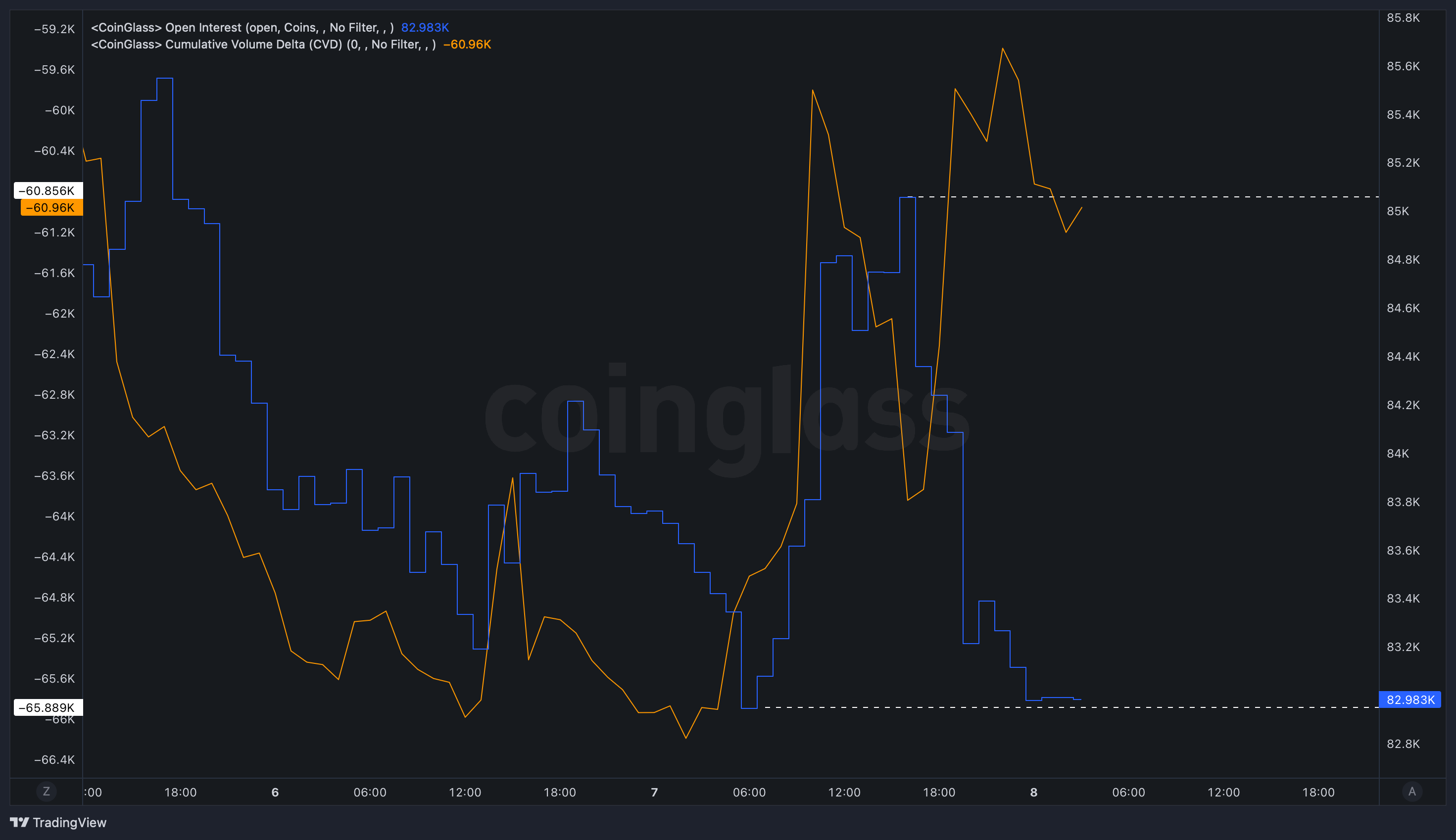Viewport: 1456px width, 840px height.
Task: Open the TradingView logo link
Action: pyautogui.click(x=58, y=822)
